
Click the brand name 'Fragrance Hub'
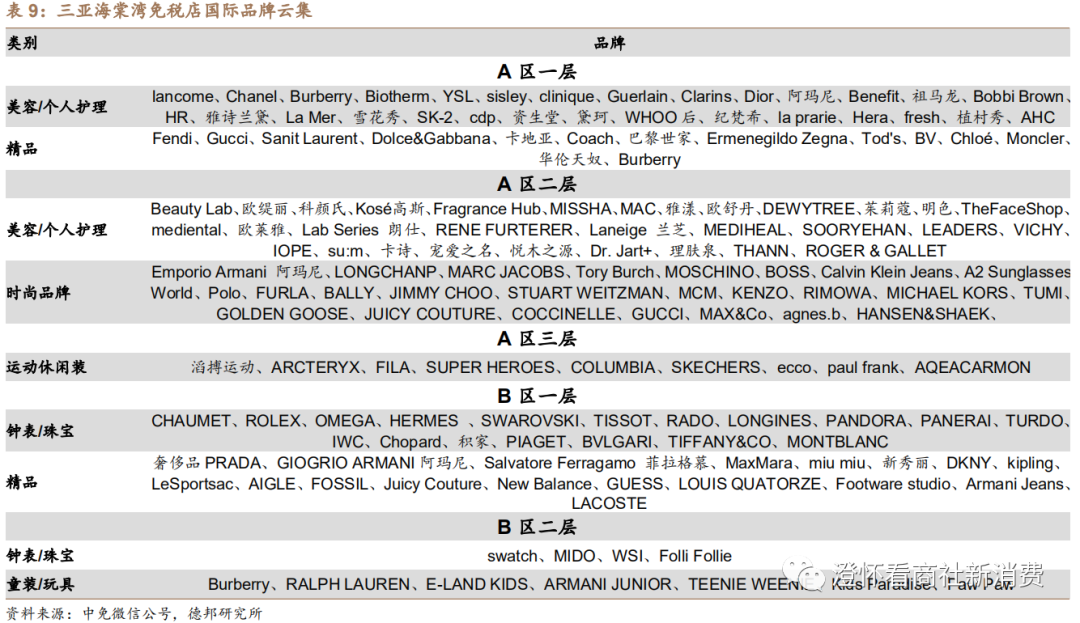click(488, 209)
